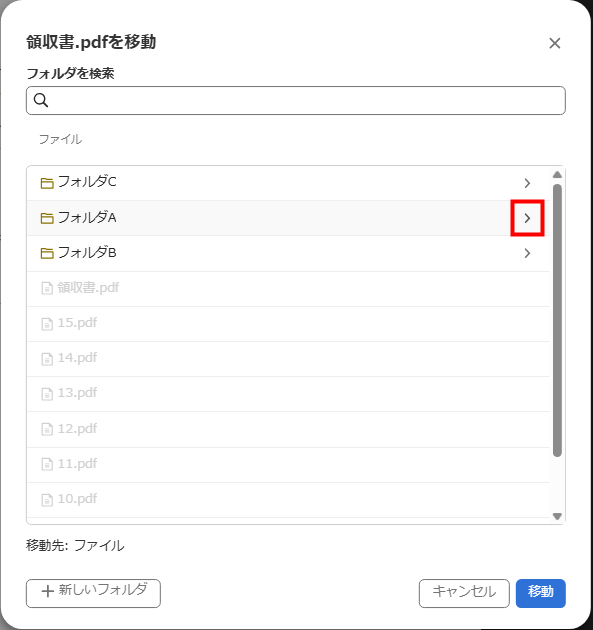Image resolution: width=593 pixels, height=630 pixels.
Task: Select the フォルダB folder icon
Action: point(47,253)
